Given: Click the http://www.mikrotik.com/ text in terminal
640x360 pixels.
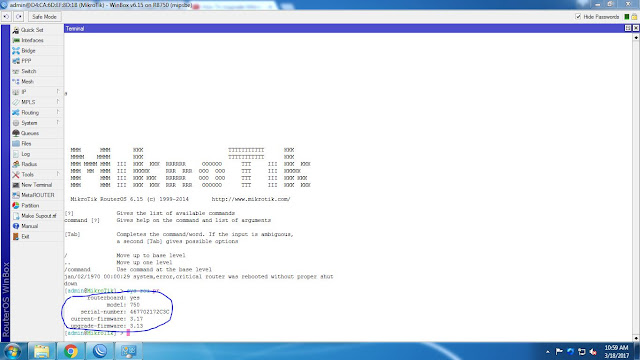Looking at the screenshot, I should point(251,199).
